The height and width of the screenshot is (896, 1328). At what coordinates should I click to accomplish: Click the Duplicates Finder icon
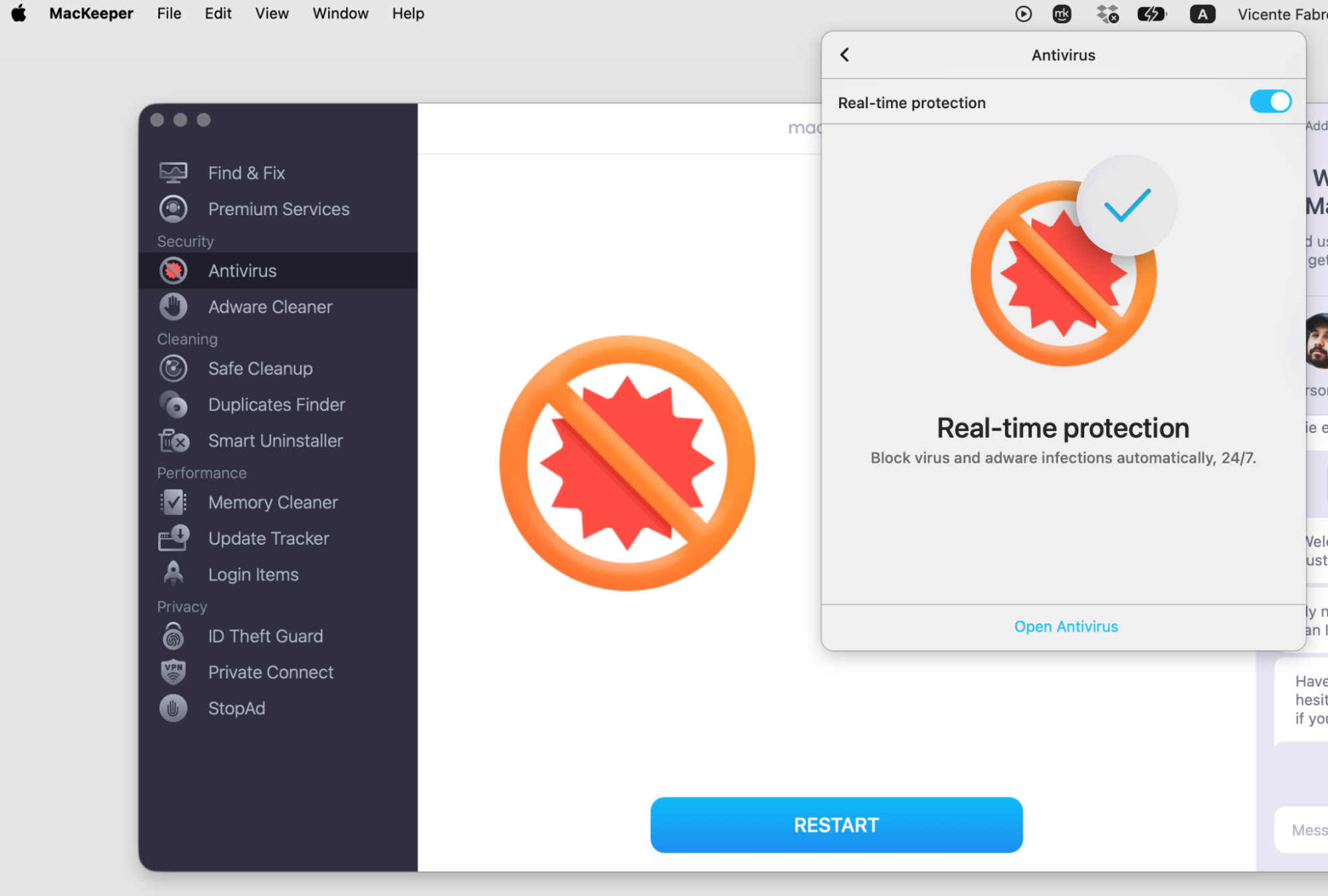[173, 404]
